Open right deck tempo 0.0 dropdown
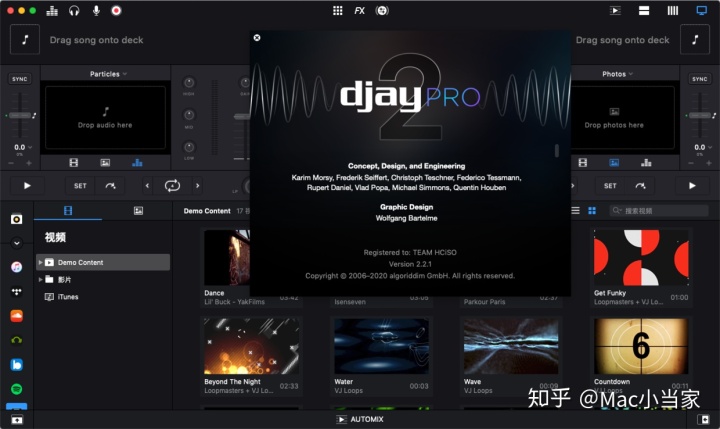The height and width of the screenshot is (429, 720). [x=703, y=147]
